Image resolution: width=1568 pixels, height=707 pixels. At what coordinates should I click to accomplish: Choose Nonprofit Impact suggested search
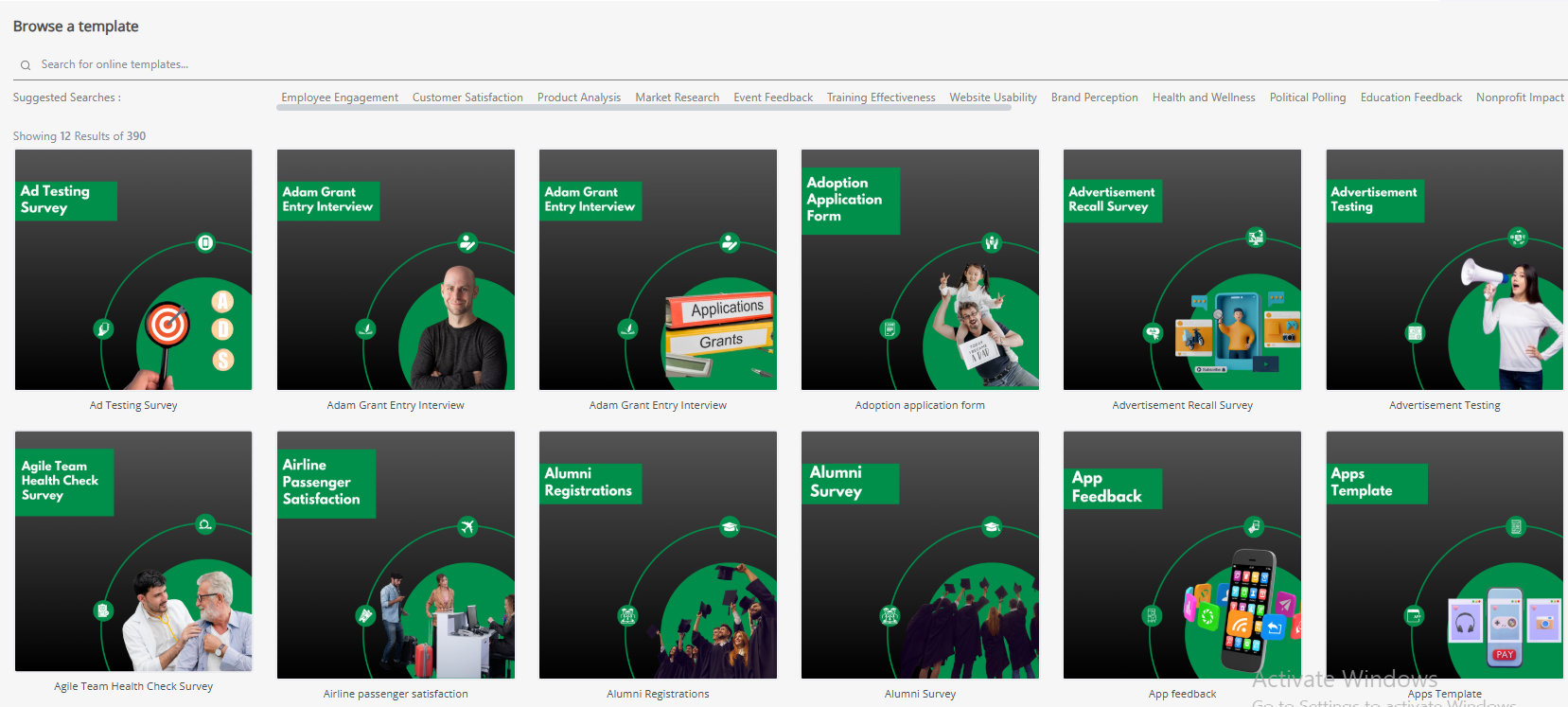(x=1520, y=97)
